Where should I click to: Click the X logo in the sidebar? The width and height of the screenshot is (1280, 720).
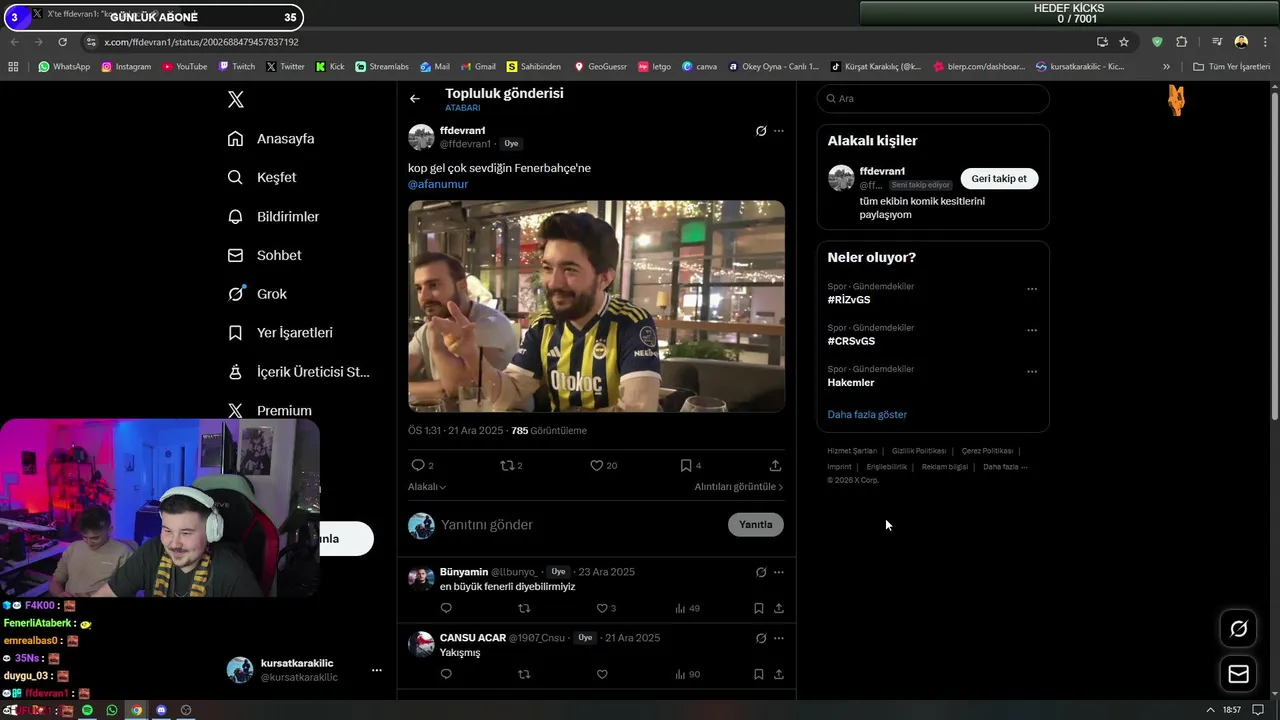(236, 99)
